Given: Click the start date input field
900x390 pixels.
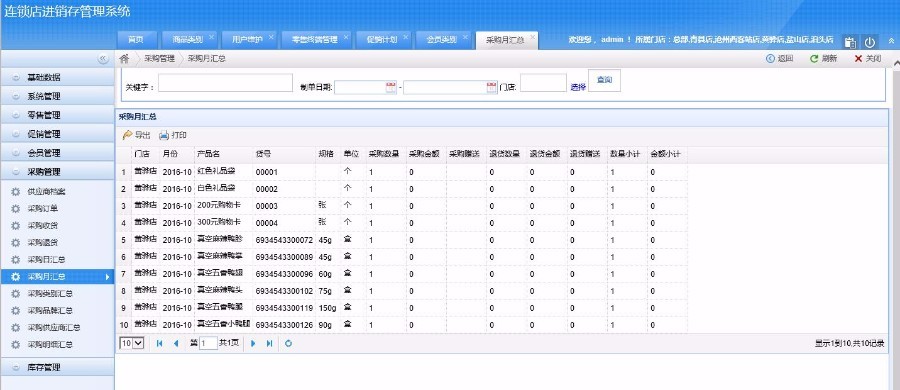Looking at the screenshot, I should pos(360,87).
